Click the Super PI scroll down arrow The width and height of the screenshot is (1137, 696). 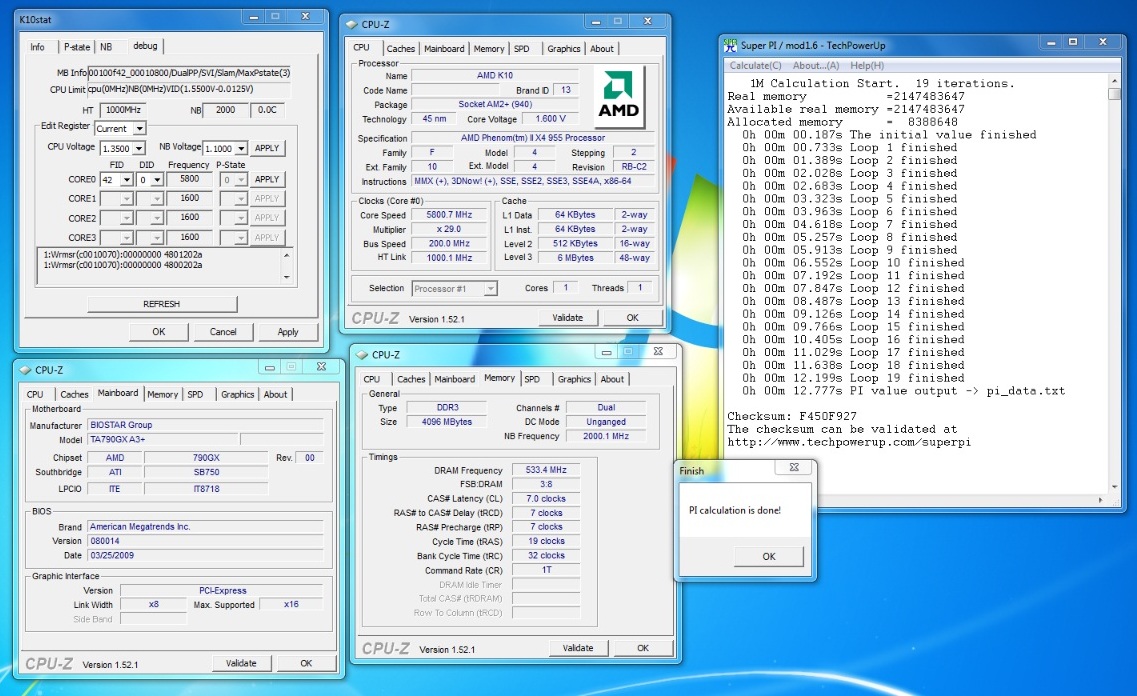point(1115,487)
